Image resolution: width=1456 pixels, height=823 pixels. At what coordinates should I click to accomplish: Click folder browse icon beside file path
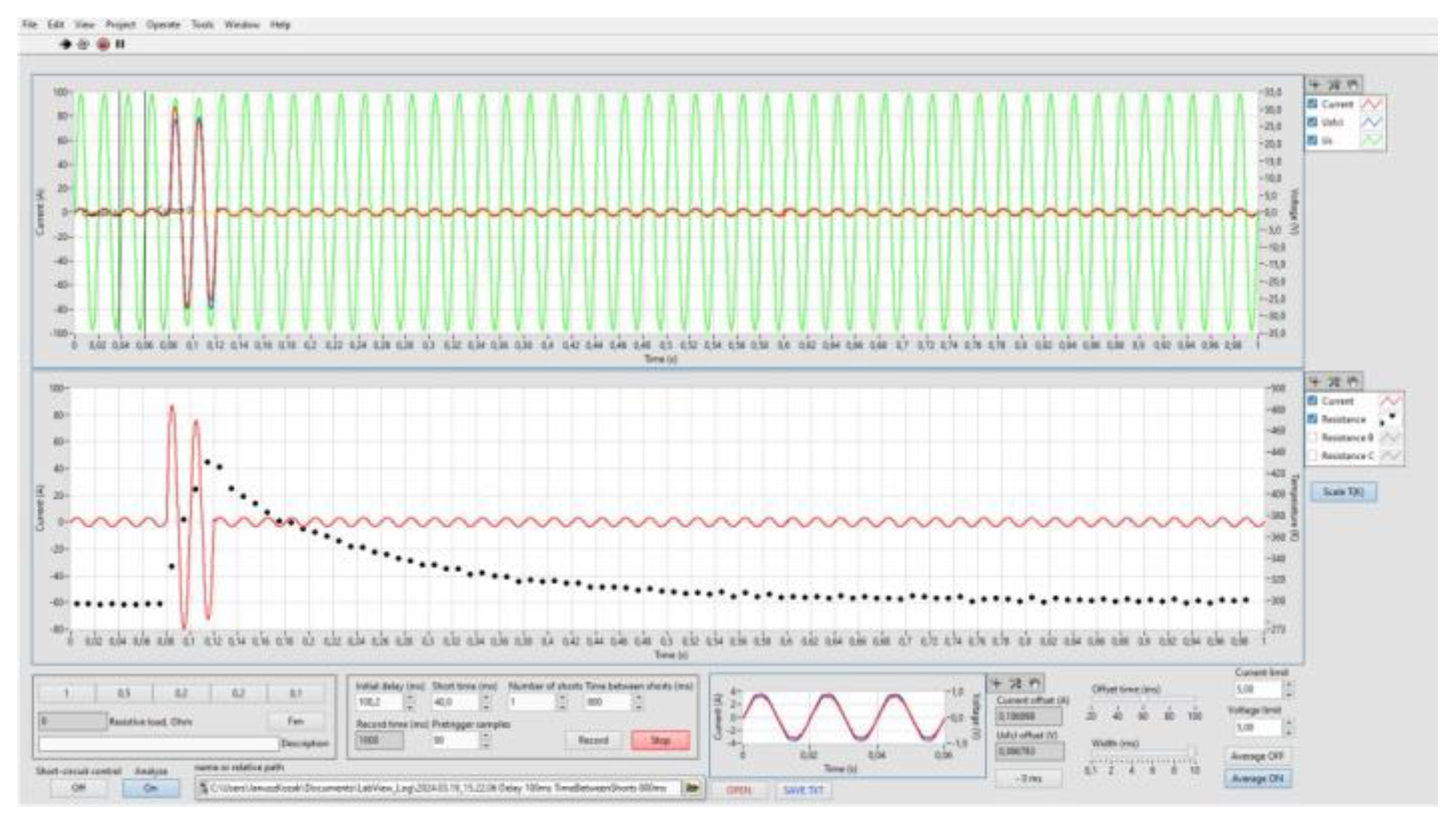693,788
